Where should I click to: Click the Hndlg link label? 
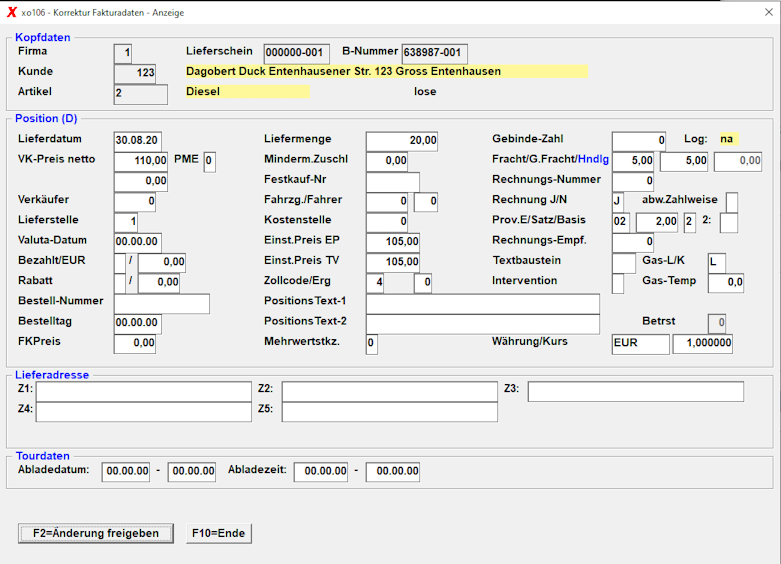593,159
